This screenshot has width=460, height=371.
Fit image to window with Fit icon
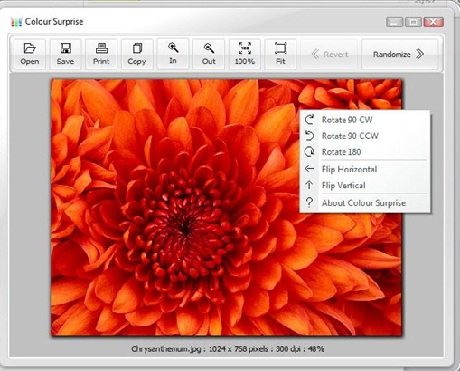coord(280,54)
